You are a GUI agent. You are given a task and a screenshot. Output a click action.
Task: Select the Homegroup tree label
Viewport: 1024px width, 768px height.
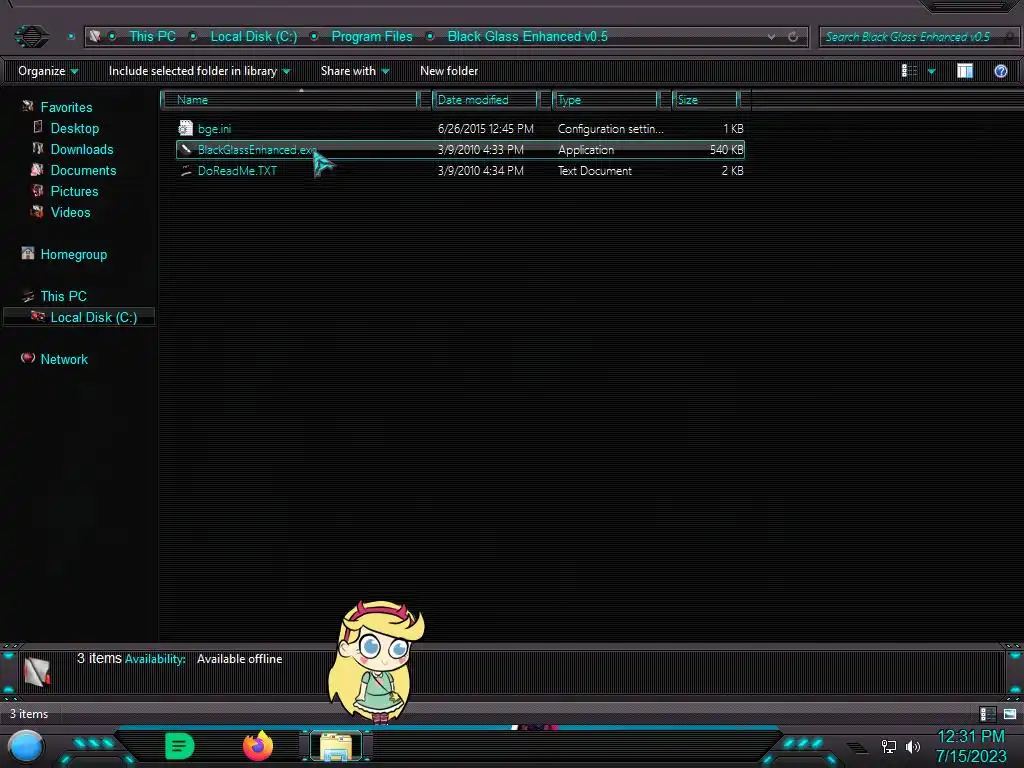73,254
